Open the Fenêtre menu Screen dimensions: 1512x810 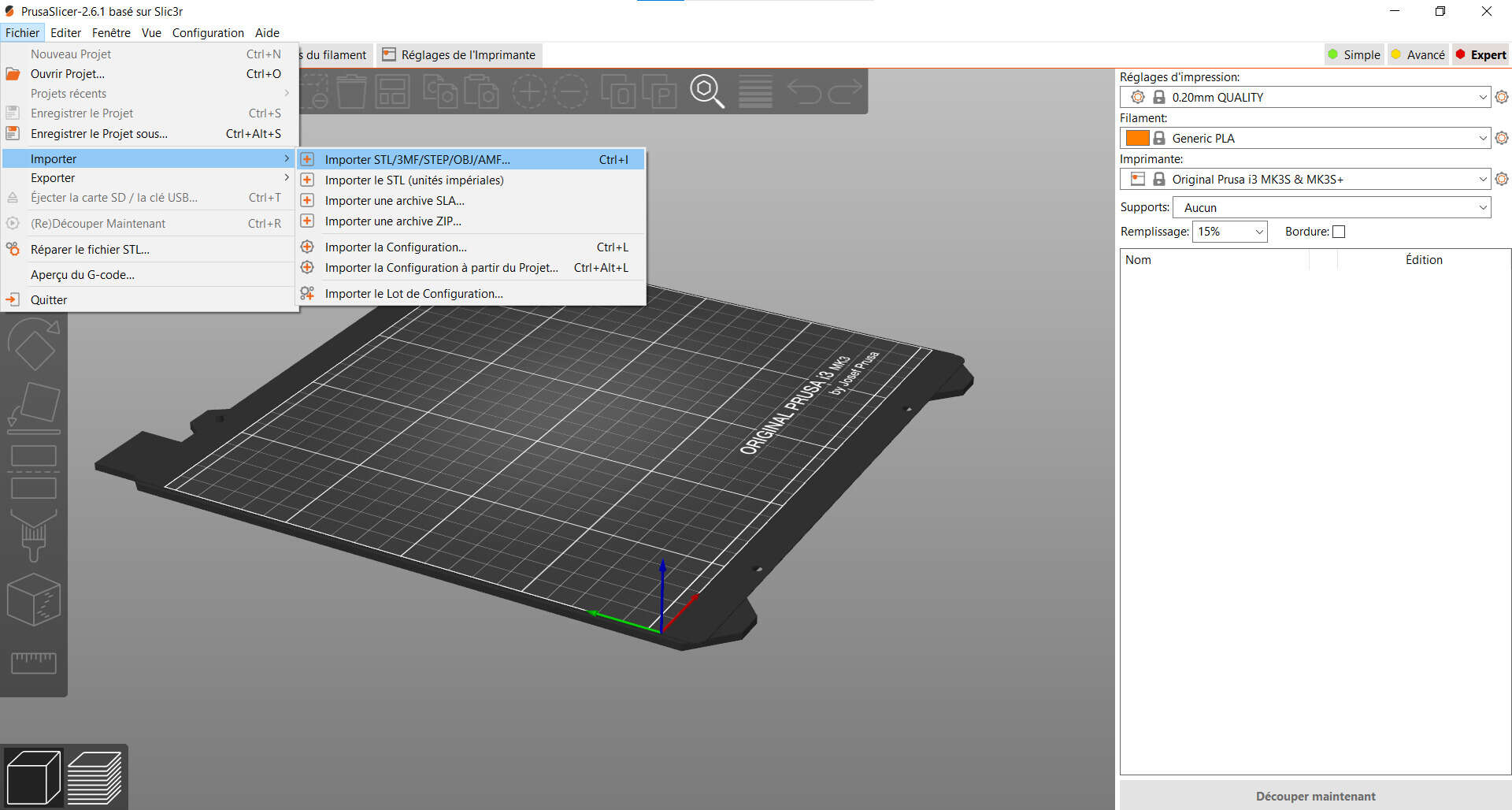pos(111,32)
